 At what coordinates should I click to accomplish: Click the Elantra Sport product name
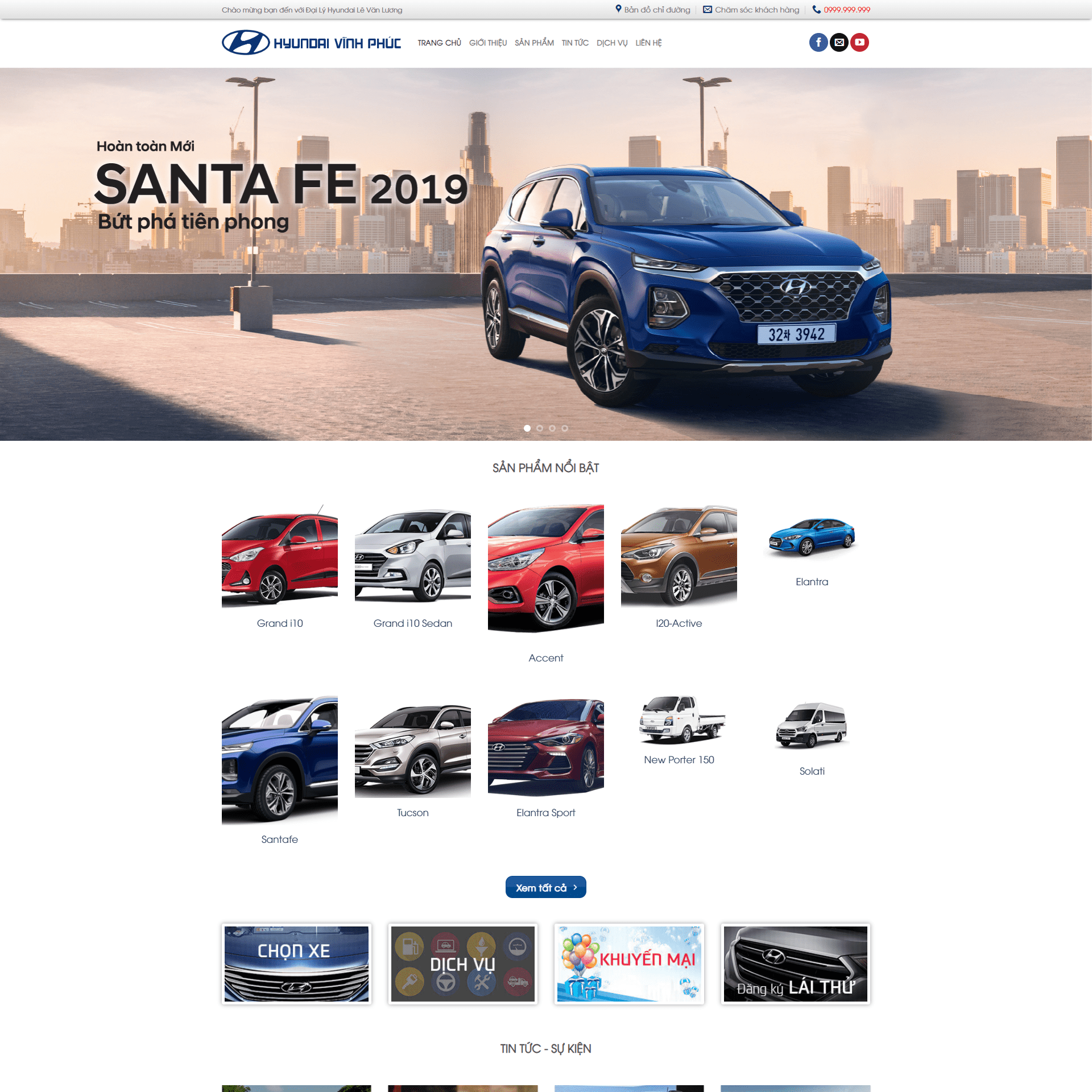(x=546, y=813)
